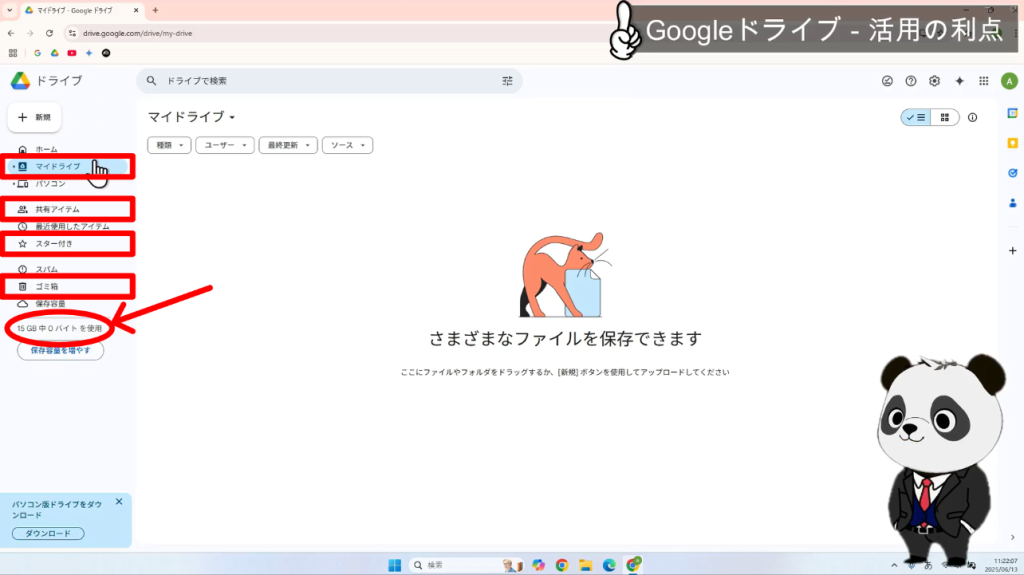Open the tab search chevron in Chrome
Screen dimensions: 1024x575
pos(9,10)
